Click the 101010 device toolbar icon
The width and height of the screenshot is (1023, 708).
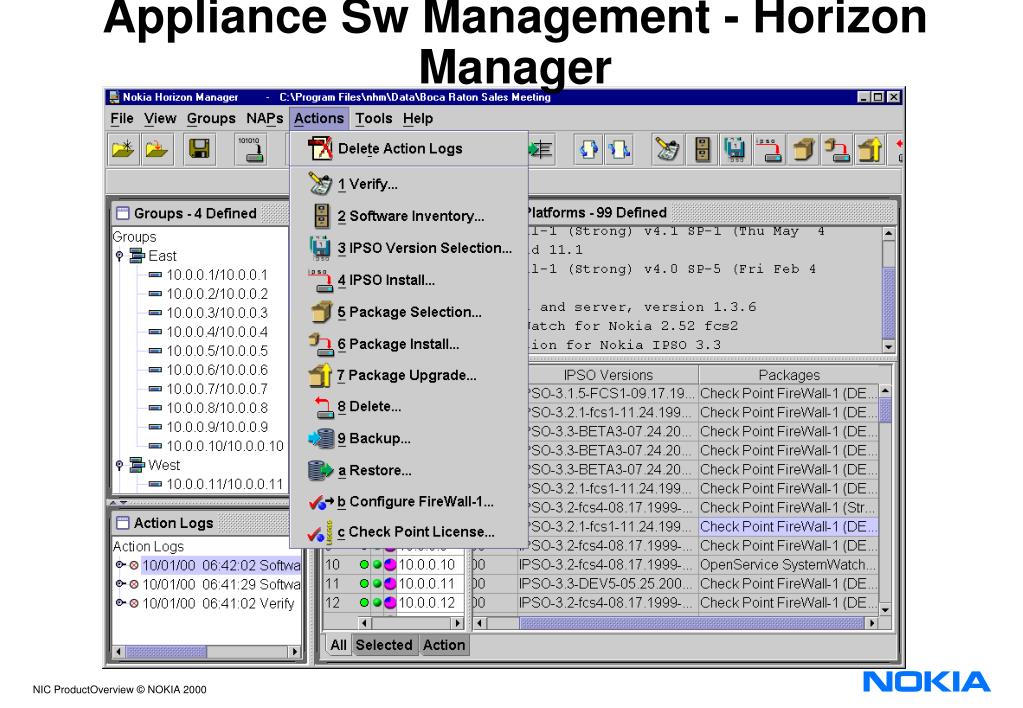click(x=250, y=149)
